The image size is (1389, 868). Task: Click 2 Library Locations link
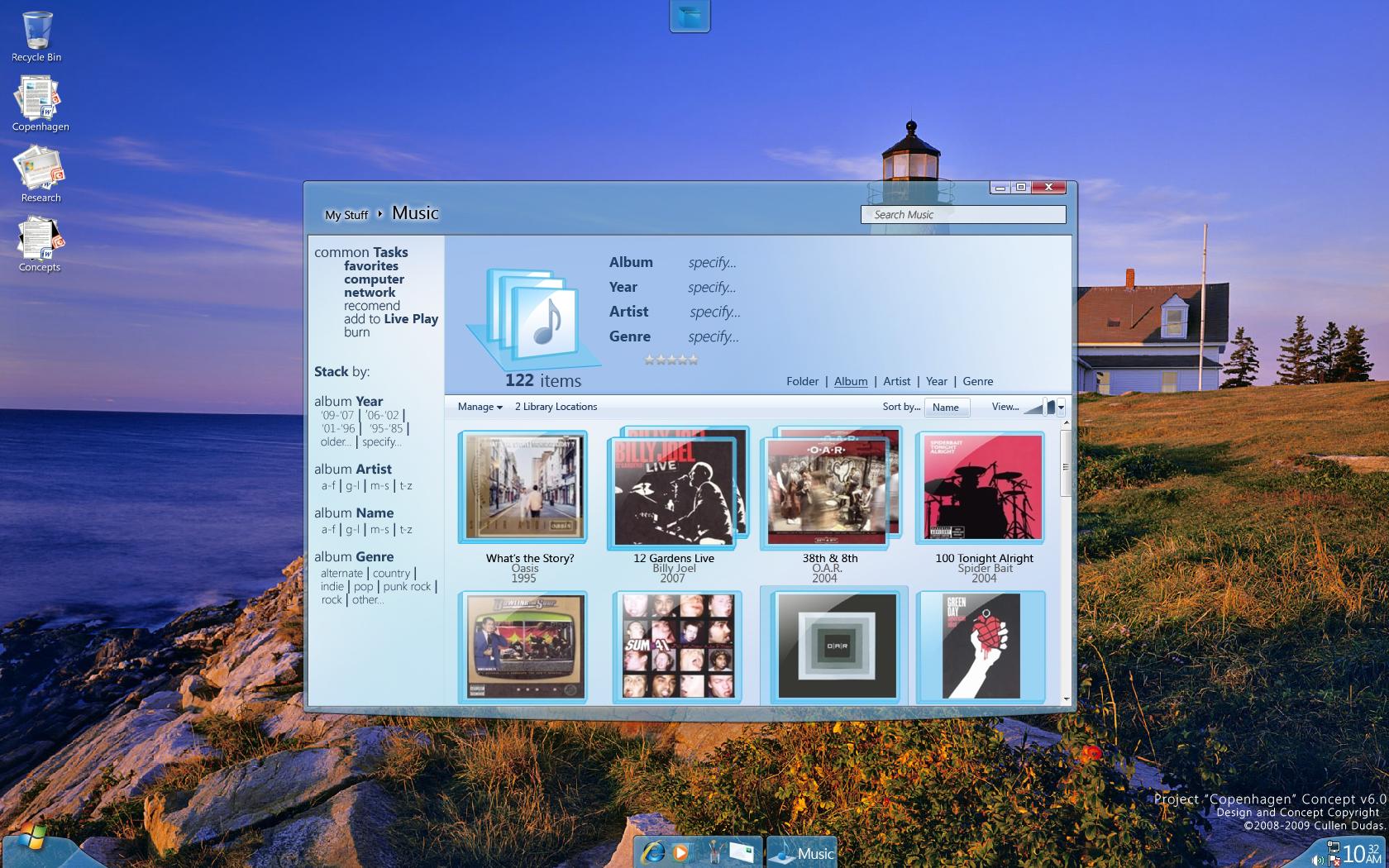click(x=556, y=407)
